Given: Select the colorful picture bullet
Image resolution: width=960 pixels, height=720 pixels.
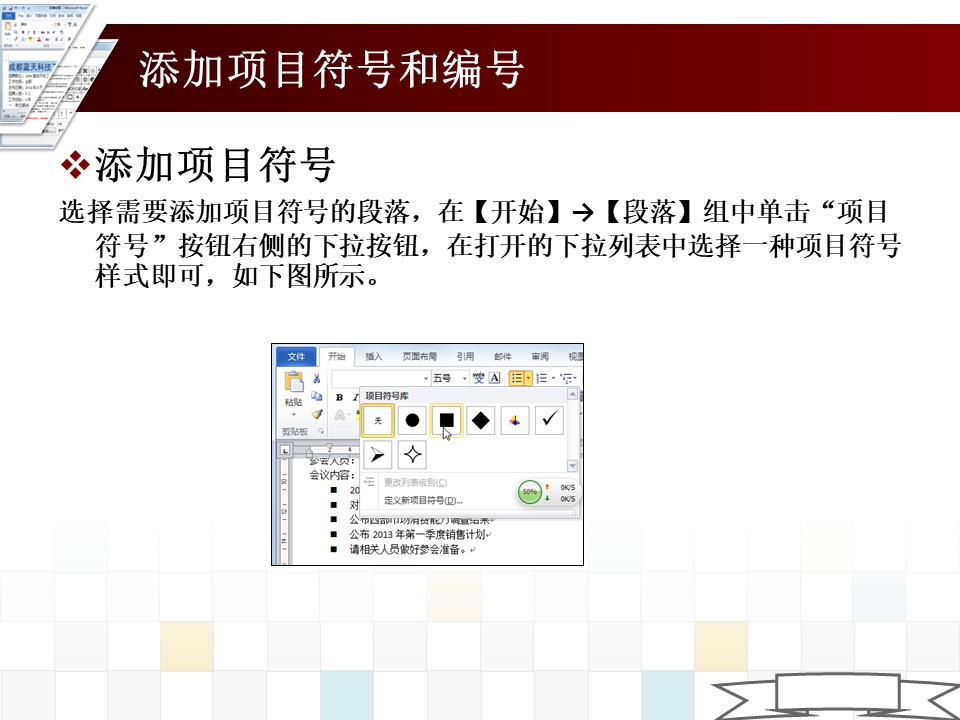Looking at the screenshot, I should point(515,420).
